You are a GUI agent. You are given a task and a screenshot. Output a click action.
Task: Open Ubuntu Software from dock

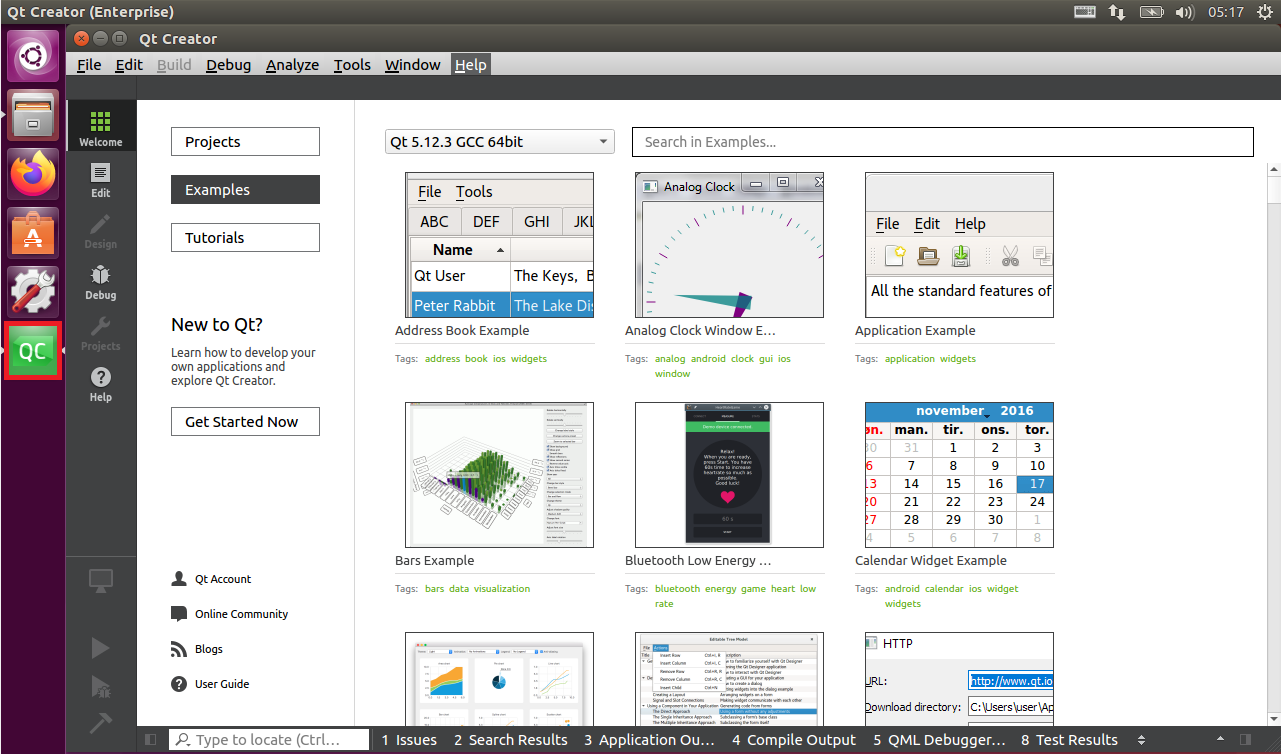pos(34,232)
